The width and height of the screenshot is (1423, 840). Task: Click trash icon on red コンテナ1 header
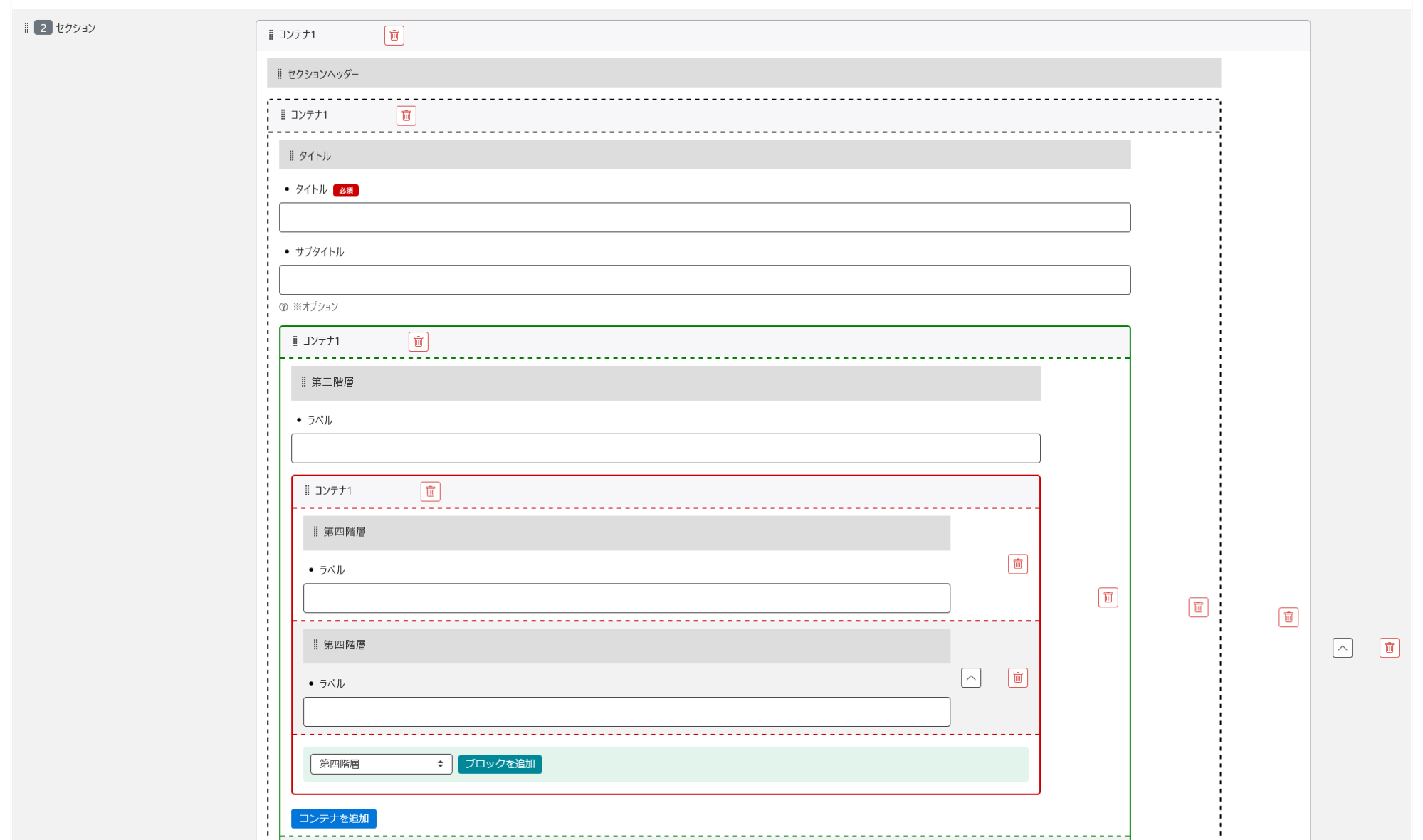click(x=430, y=492)
